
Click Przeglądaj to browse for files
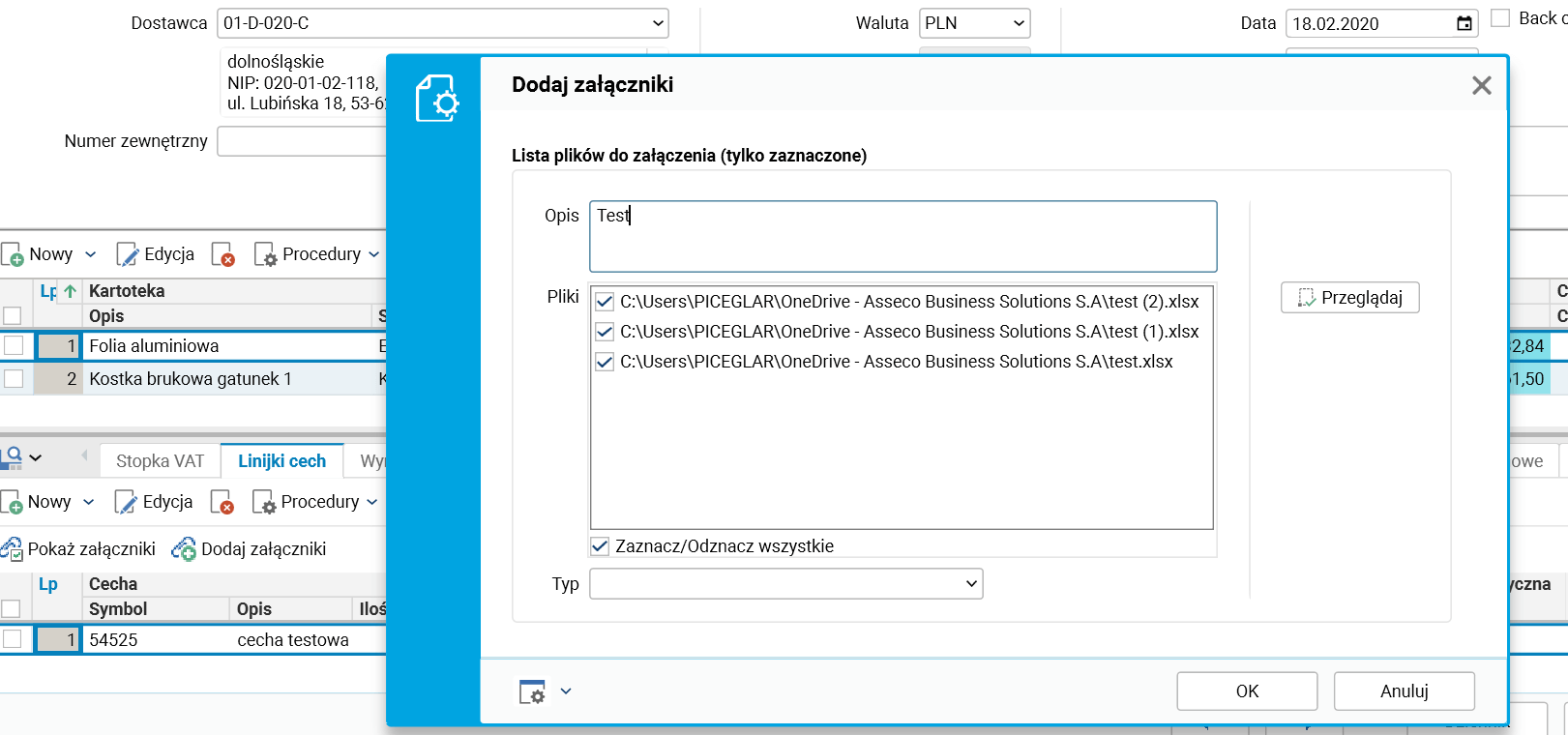pos(1349,298)
